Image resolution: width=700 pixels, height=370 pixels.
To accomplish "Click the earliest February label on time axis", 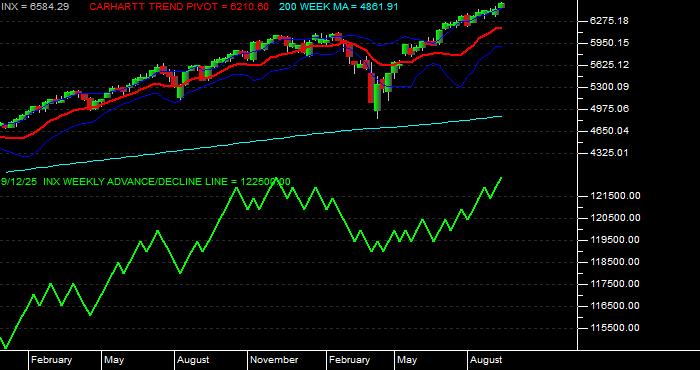I will (x=51, y=360).
